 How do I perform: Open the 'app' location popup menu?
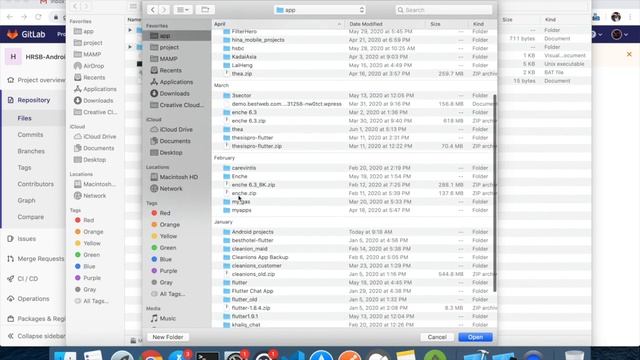click(x=320, y=10)
